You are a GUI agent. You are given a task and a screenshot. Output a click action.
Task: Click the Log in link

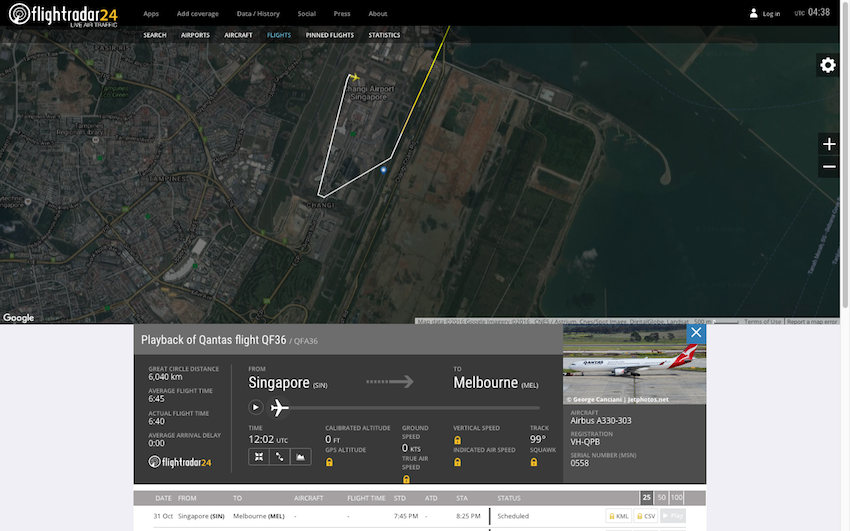tap(771, 14)
